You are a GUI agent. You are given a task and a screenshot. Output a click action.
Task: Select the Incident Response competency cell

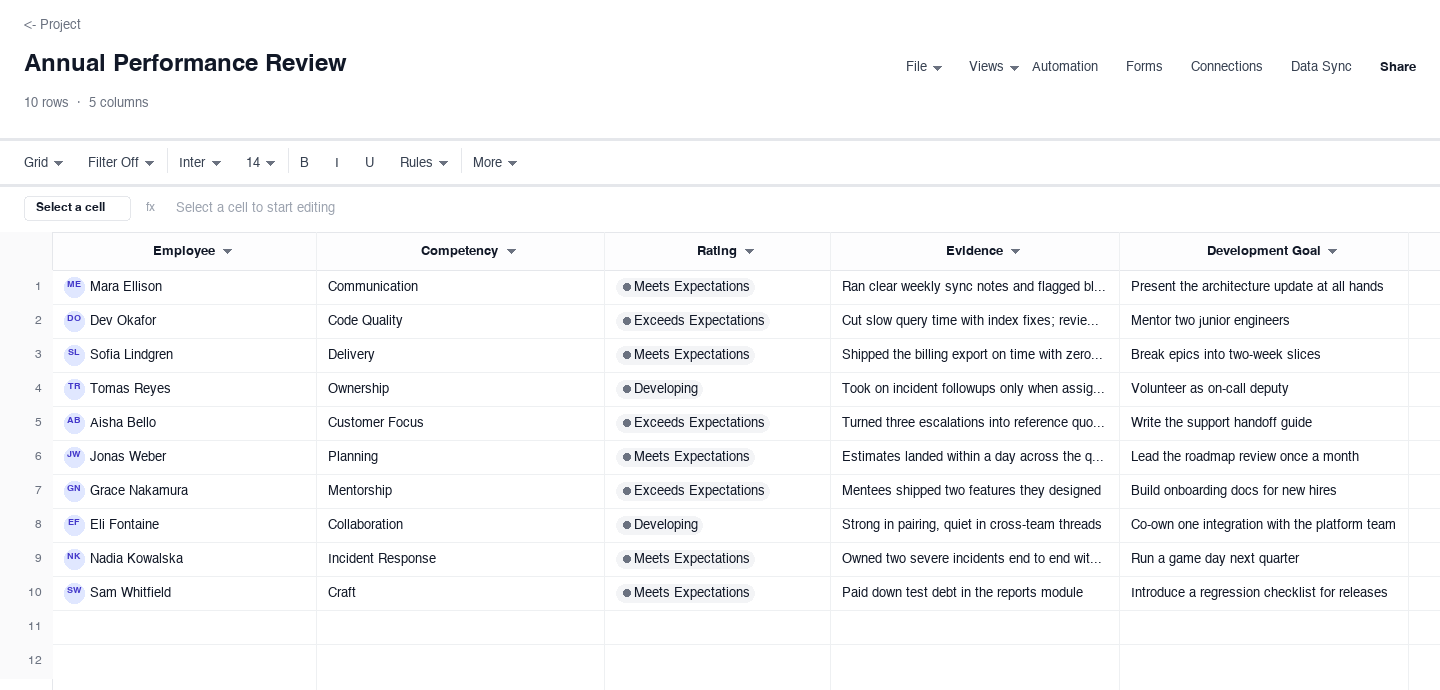pyautogui.click(x=460, y=559)
